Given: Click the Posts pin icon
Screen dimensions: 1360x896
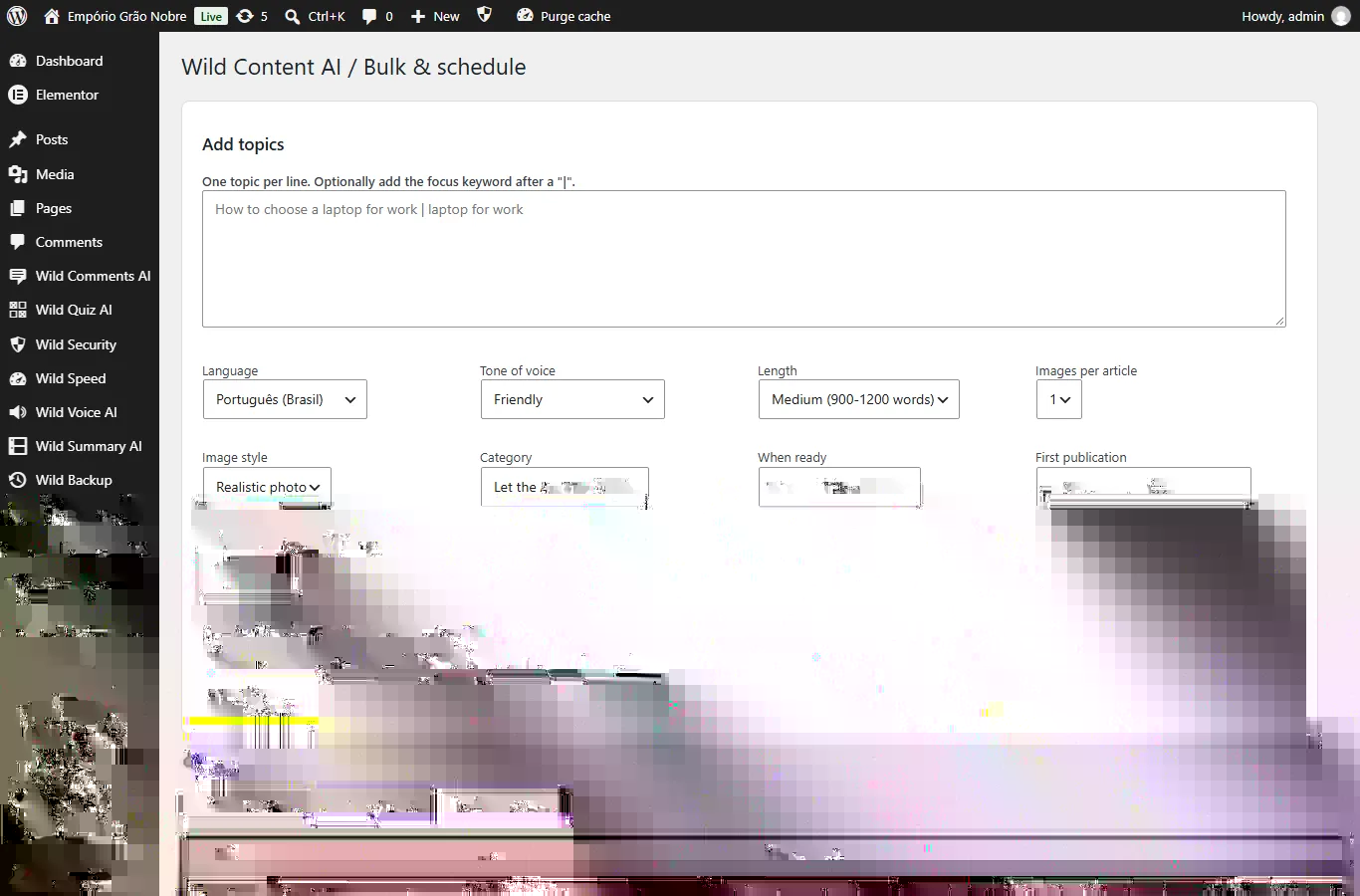Looking at the screenshot, I should tap(17, 139).
